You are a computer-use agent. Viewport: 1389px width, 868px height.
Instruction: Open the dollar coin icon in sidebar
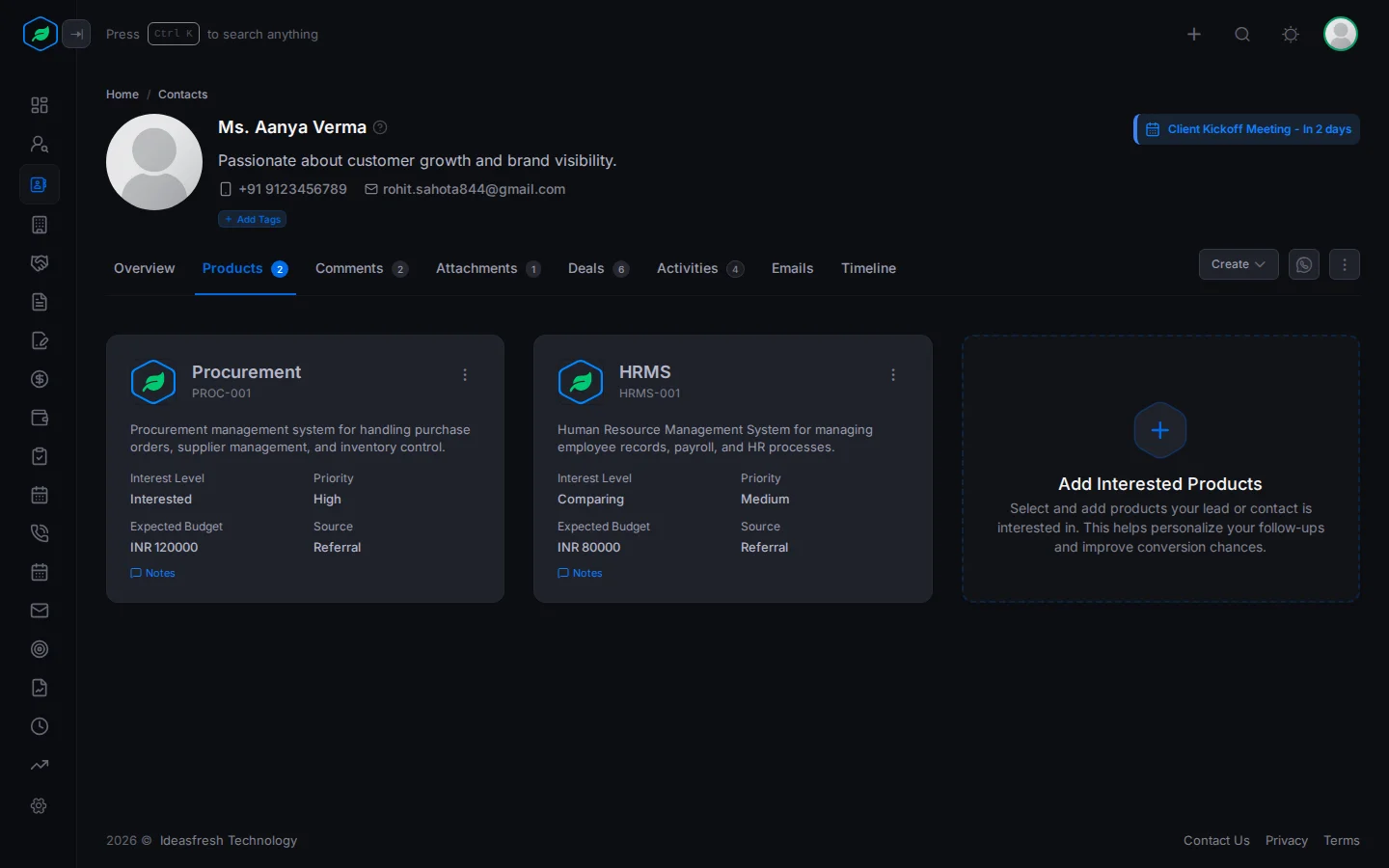coord(40,379)
